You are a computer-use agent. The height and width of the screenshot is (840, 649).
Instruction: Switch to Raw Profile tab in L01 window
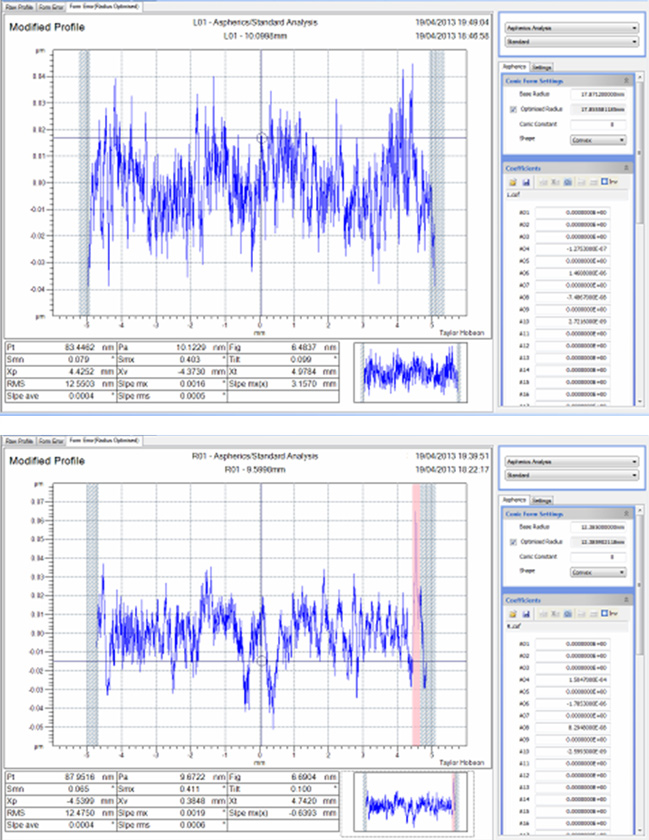pyautogui.click(x=19, y=7)
